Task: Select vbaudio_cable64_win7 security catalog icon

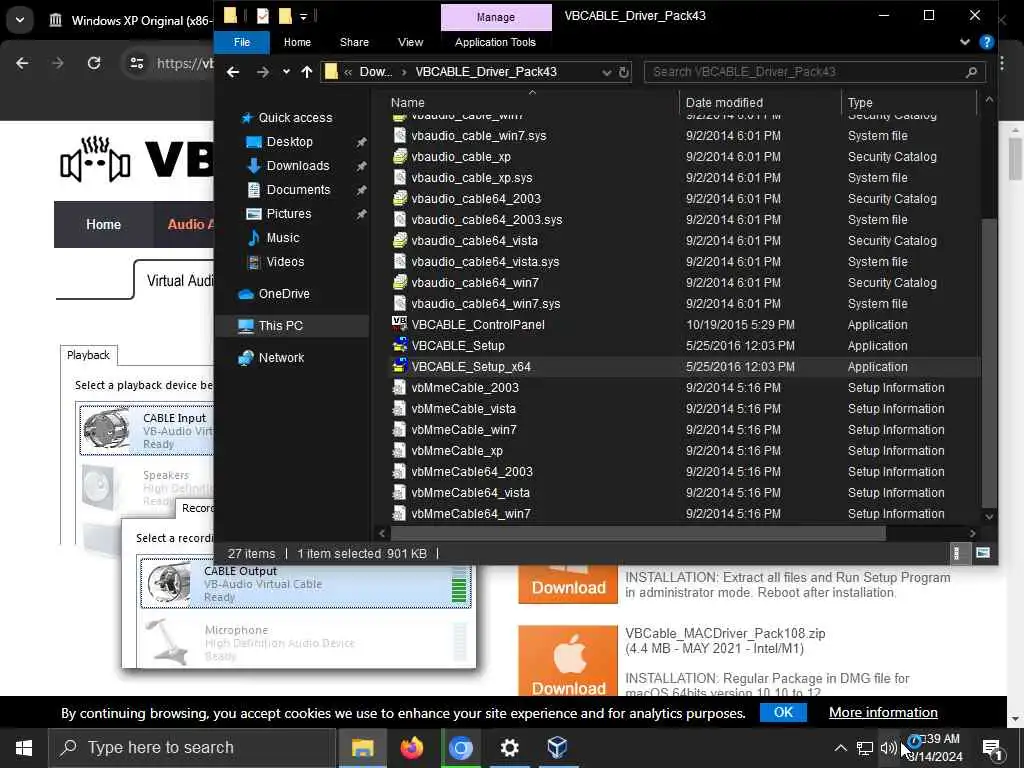Action: coord(399,282)
